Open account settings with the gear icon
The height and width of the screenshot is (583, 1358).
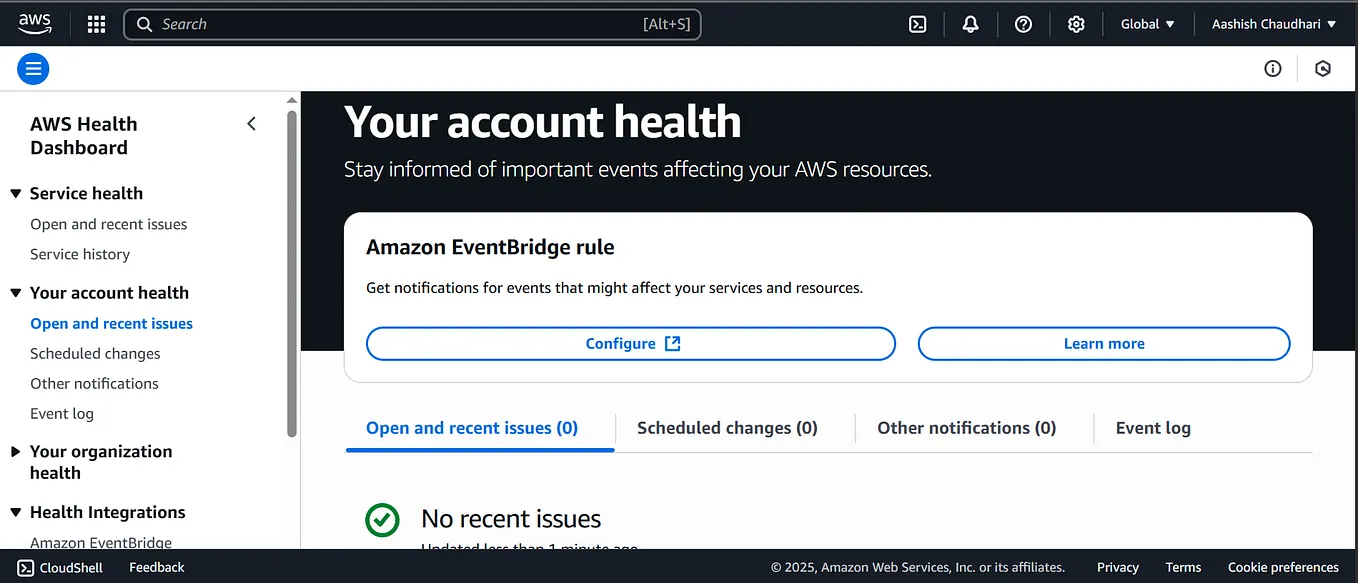1076,23
